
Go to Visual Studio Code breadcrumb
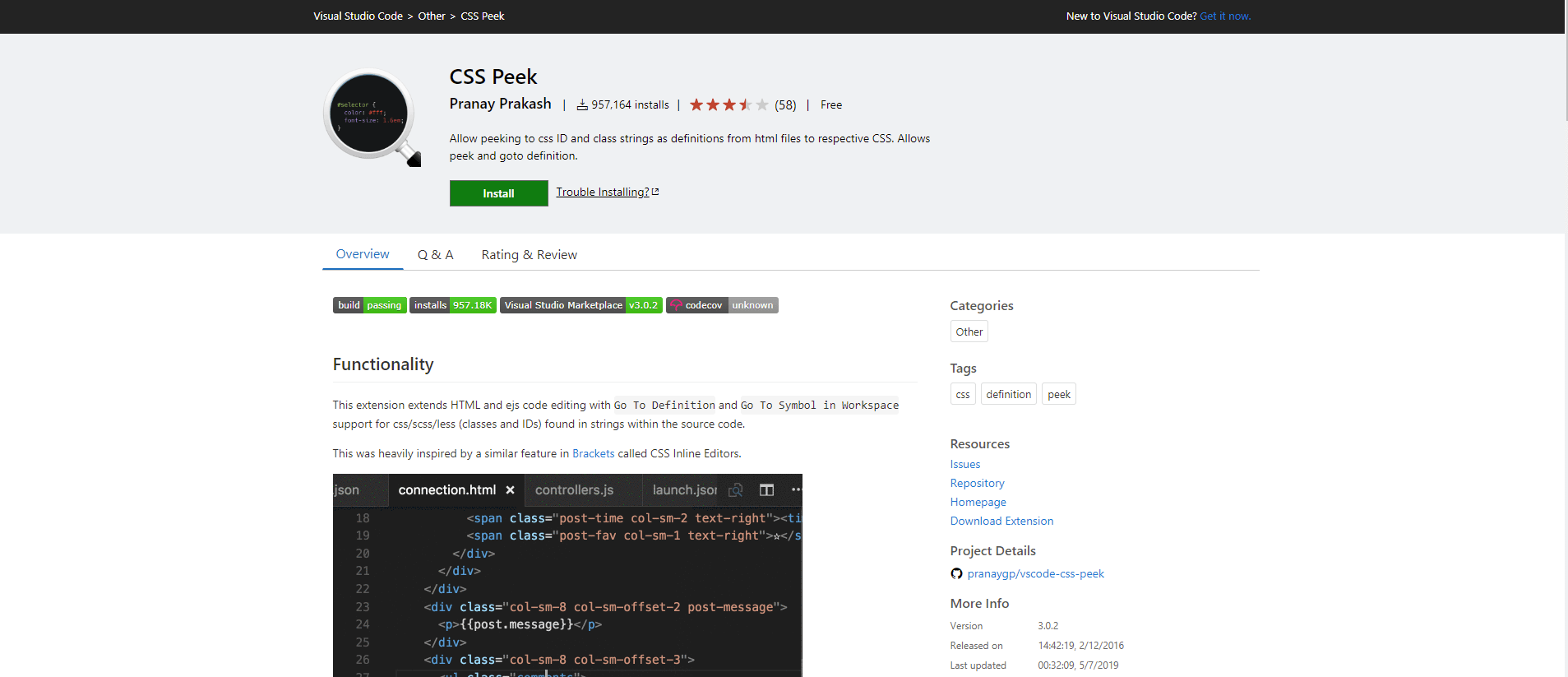(358, 16)
